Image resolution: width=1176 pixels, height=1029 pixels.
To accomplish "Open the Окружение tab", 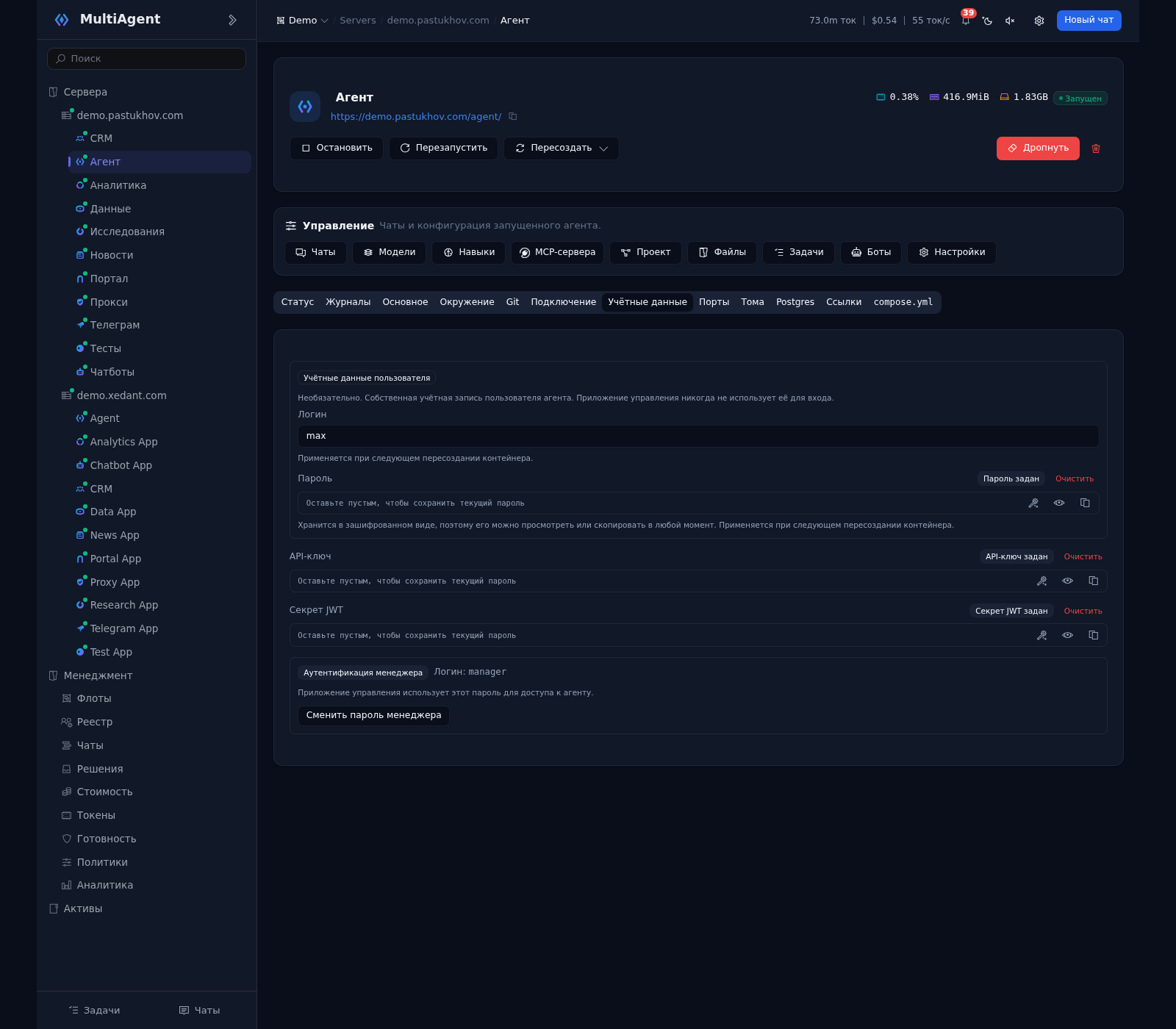I will point(467,302).
